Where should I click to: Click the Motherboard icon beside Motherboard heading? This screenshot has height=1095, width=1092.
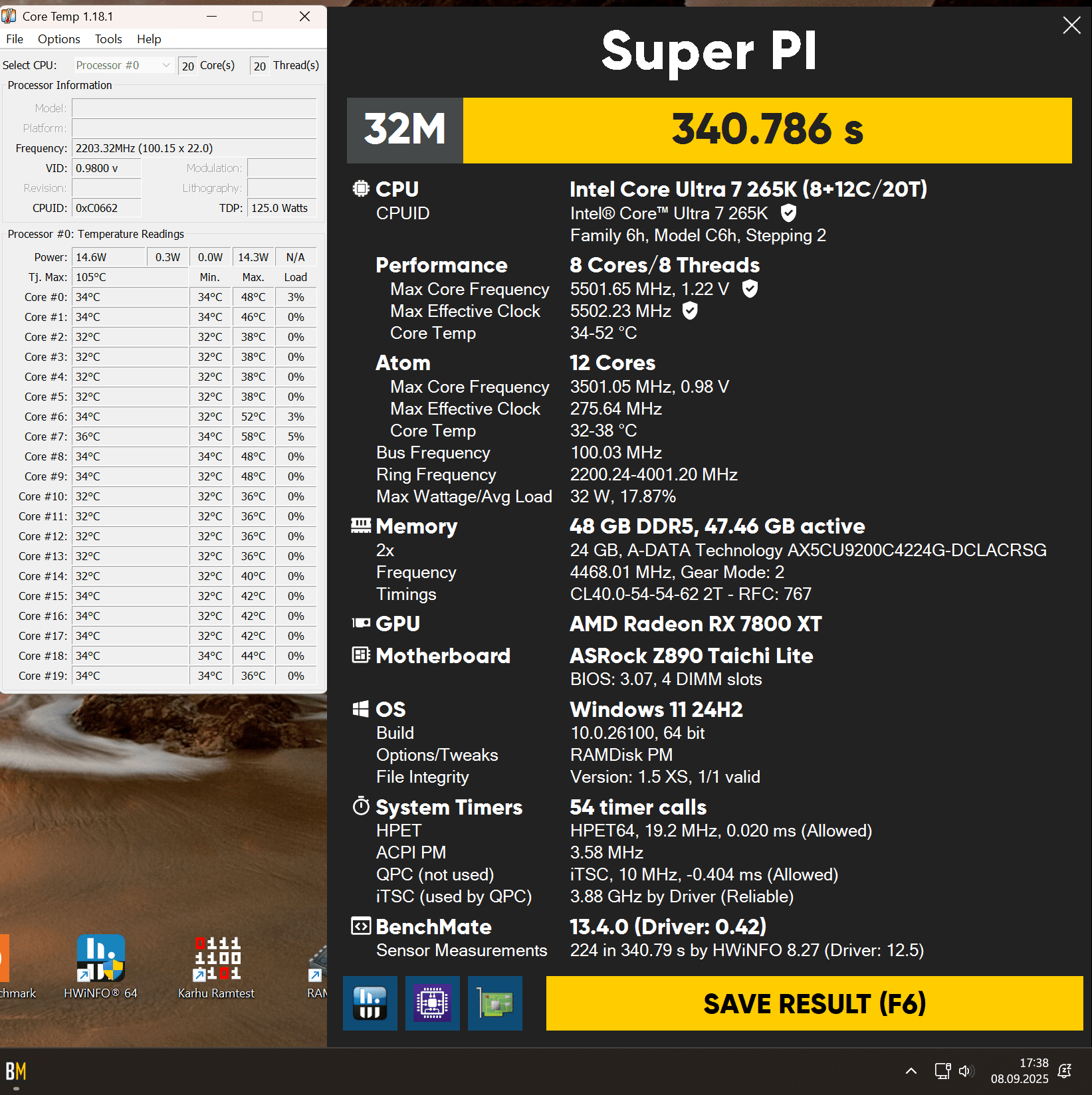click(361, 655)
